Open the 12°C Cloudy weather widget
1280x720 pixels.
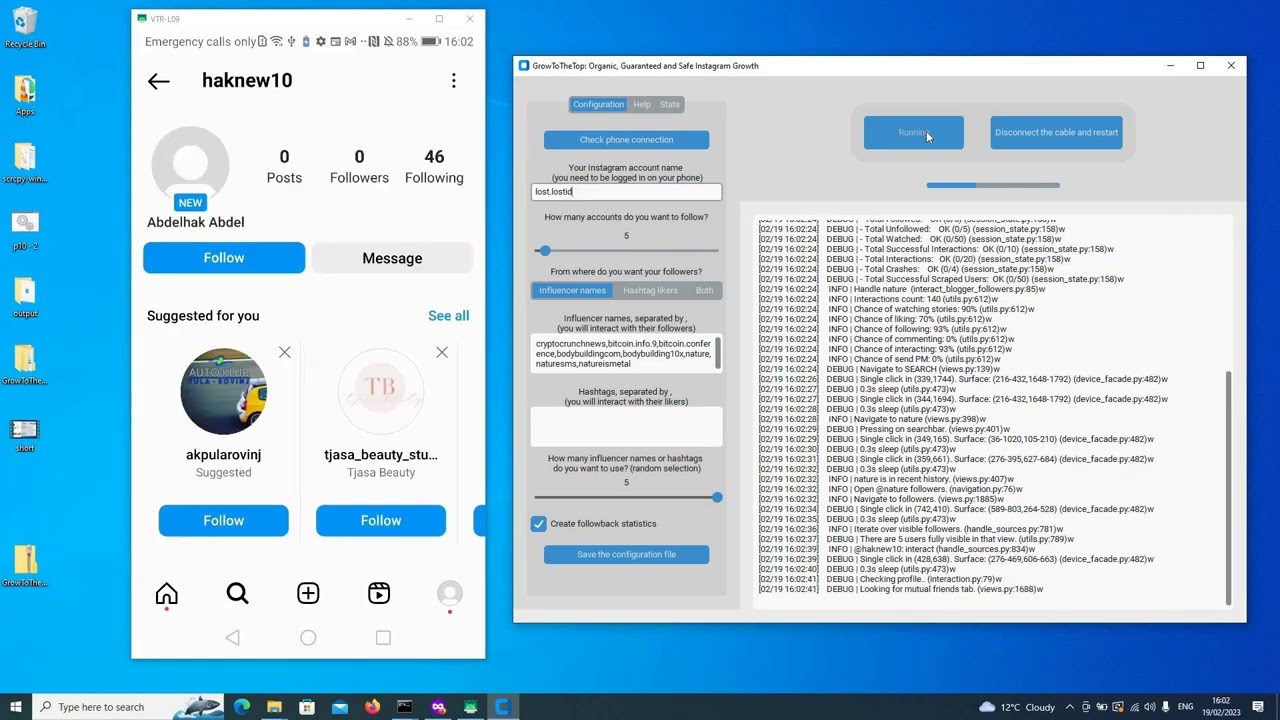coord(1017,707)
